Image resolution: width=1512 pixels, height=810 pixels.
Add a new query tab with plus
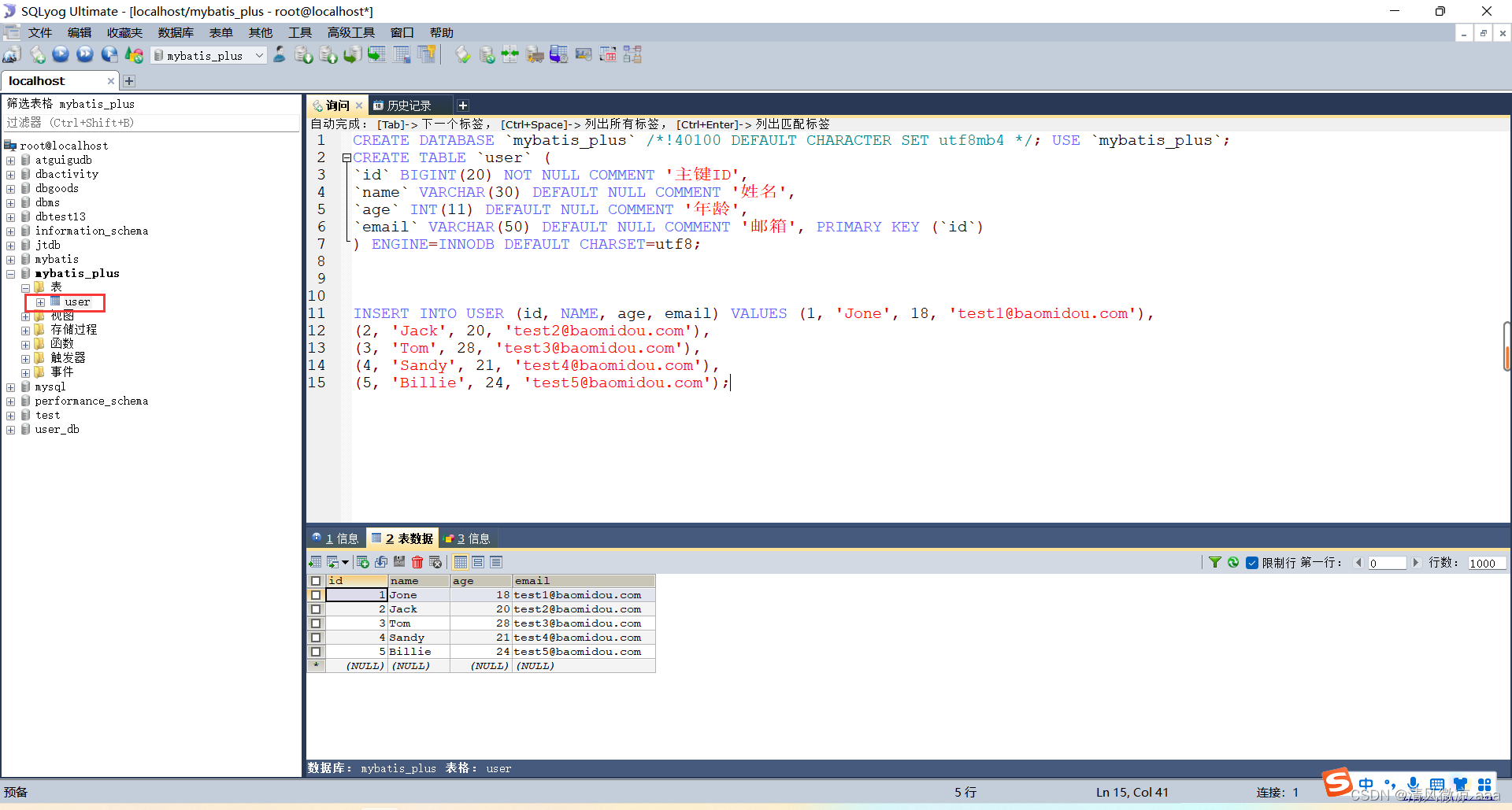(463, 105)
